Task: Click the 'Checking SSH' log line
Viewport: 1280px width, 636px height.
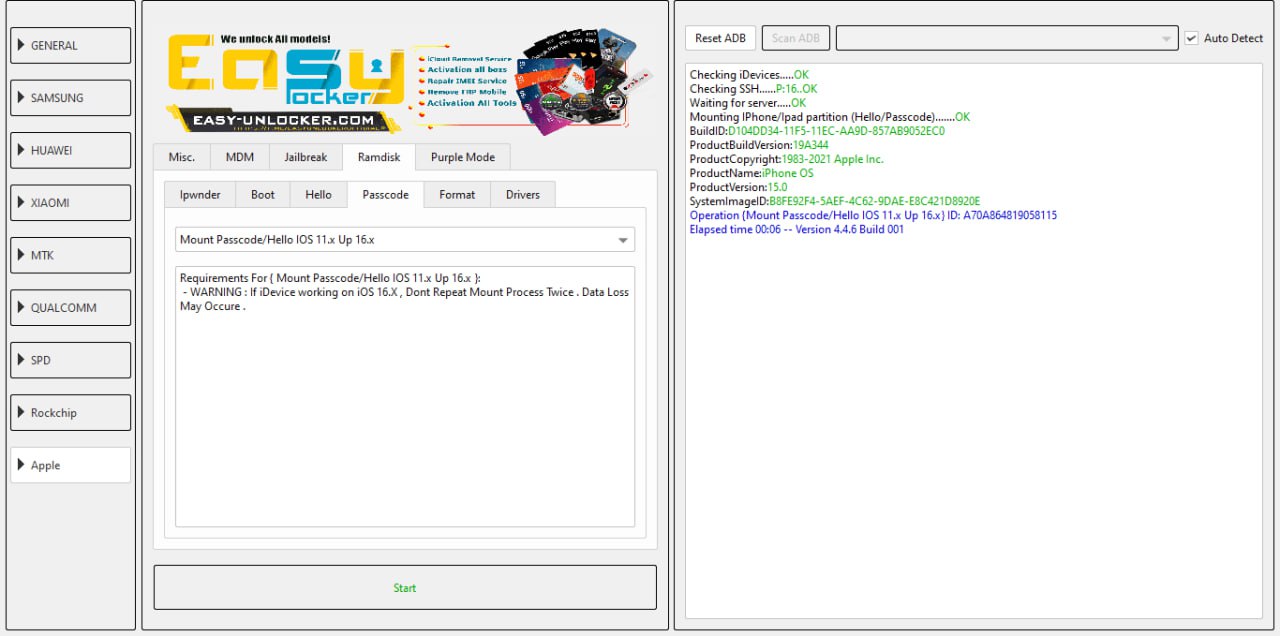Action: (x=754, y=89)
